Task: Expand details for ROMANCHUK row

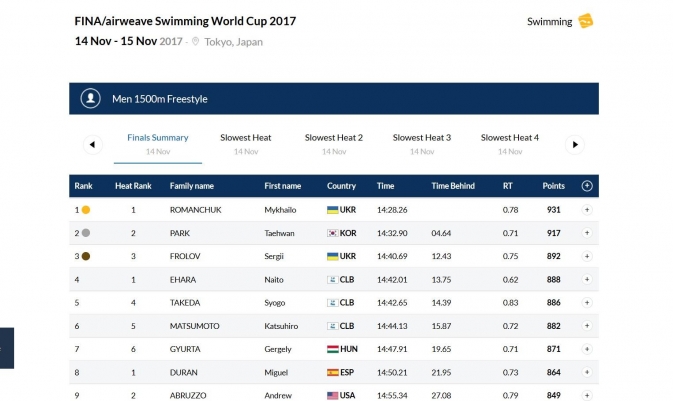Action: (x=587, y=210)
